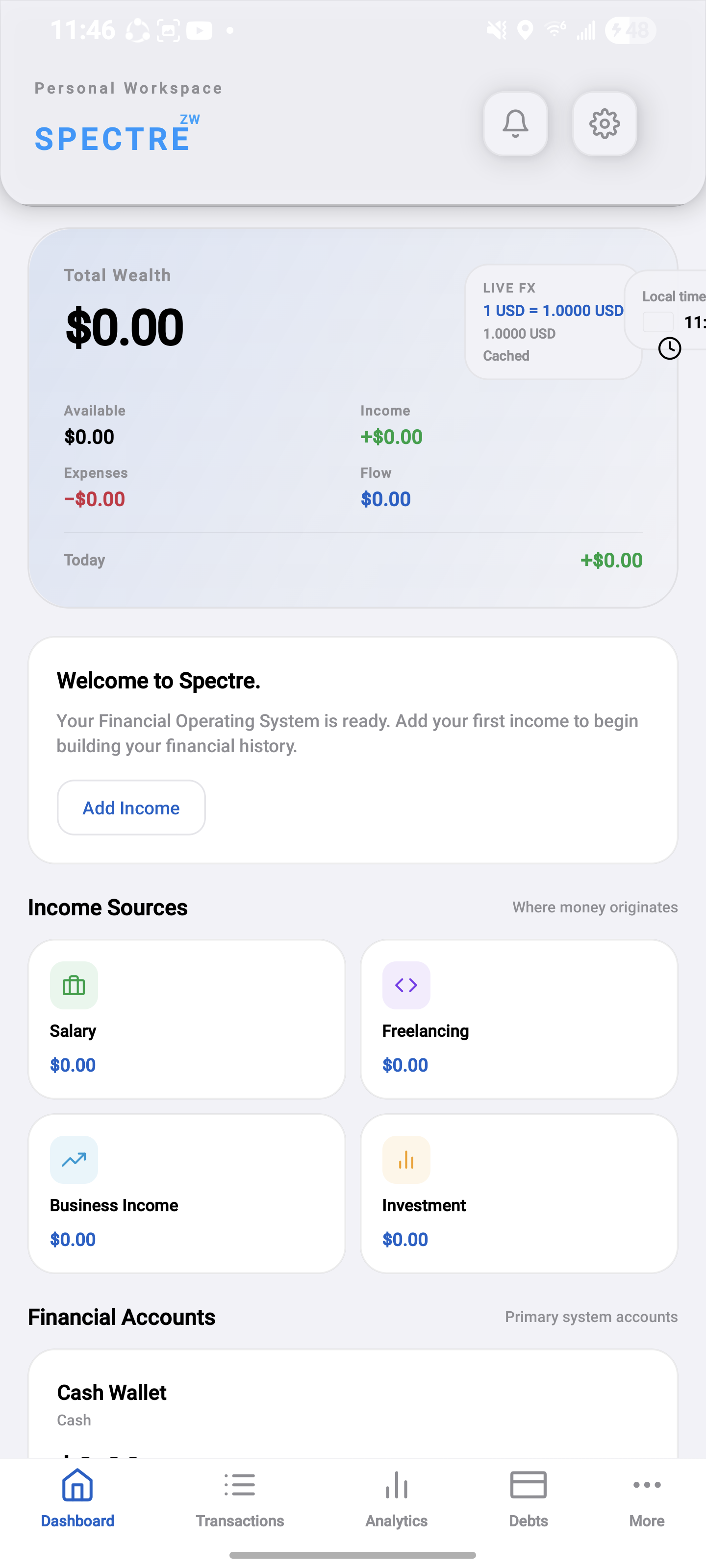Tap the Salary briefcase icon
This screenshot has height=1568, width=706.
(74, 985)
